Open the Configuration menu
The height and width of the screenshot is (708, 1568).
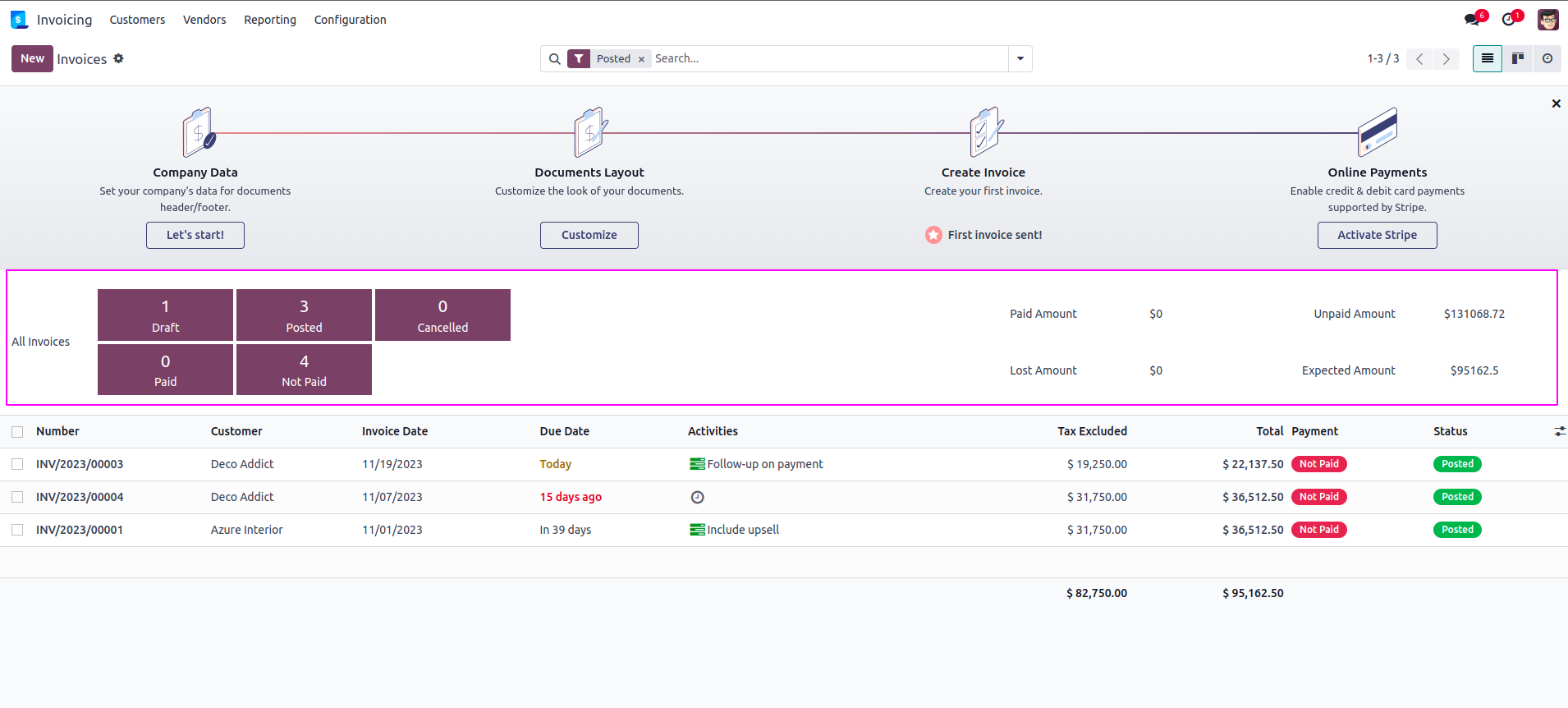click(350, 20)
